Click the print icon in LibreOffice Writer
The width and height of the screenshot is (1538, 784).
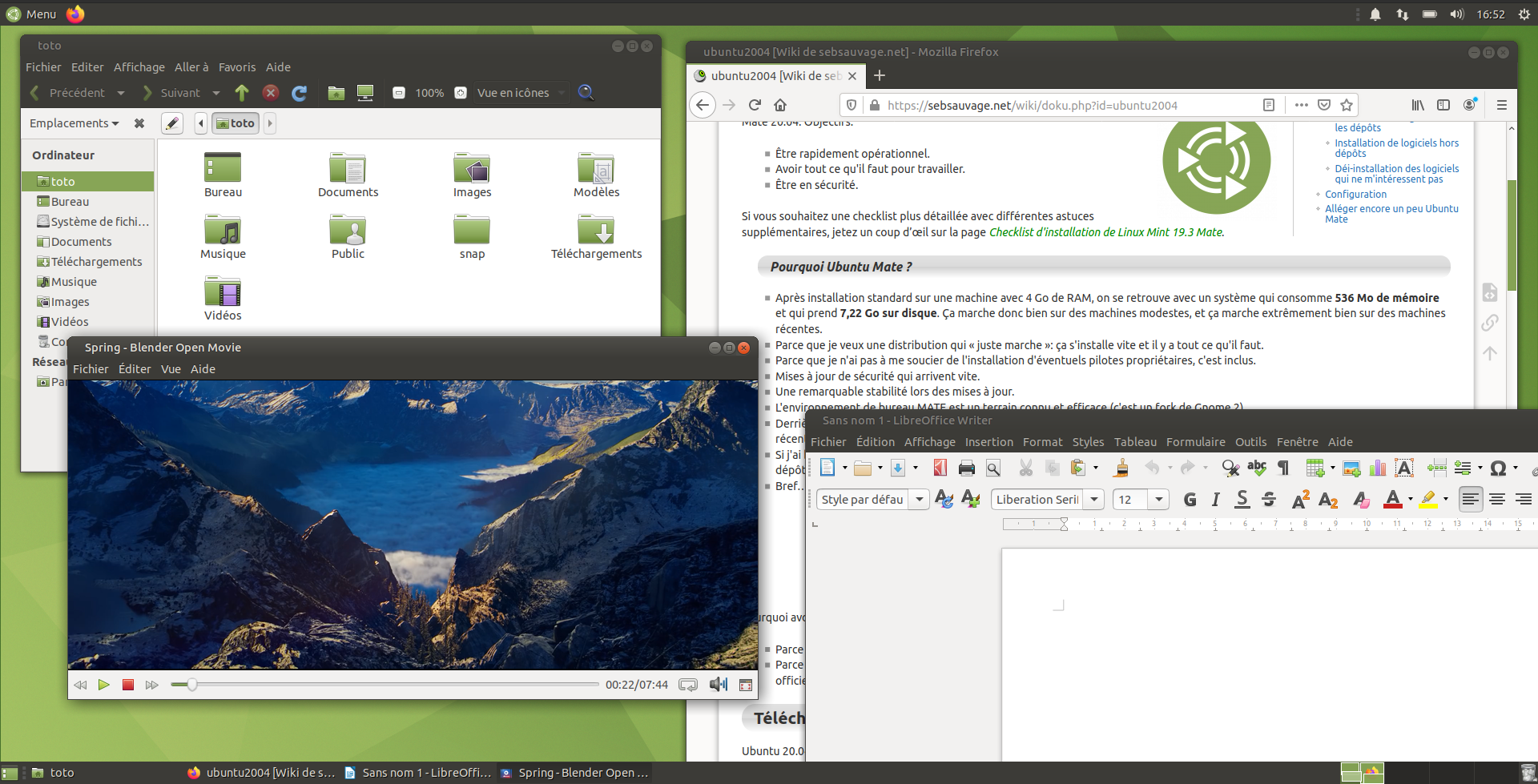pos(966,468)
